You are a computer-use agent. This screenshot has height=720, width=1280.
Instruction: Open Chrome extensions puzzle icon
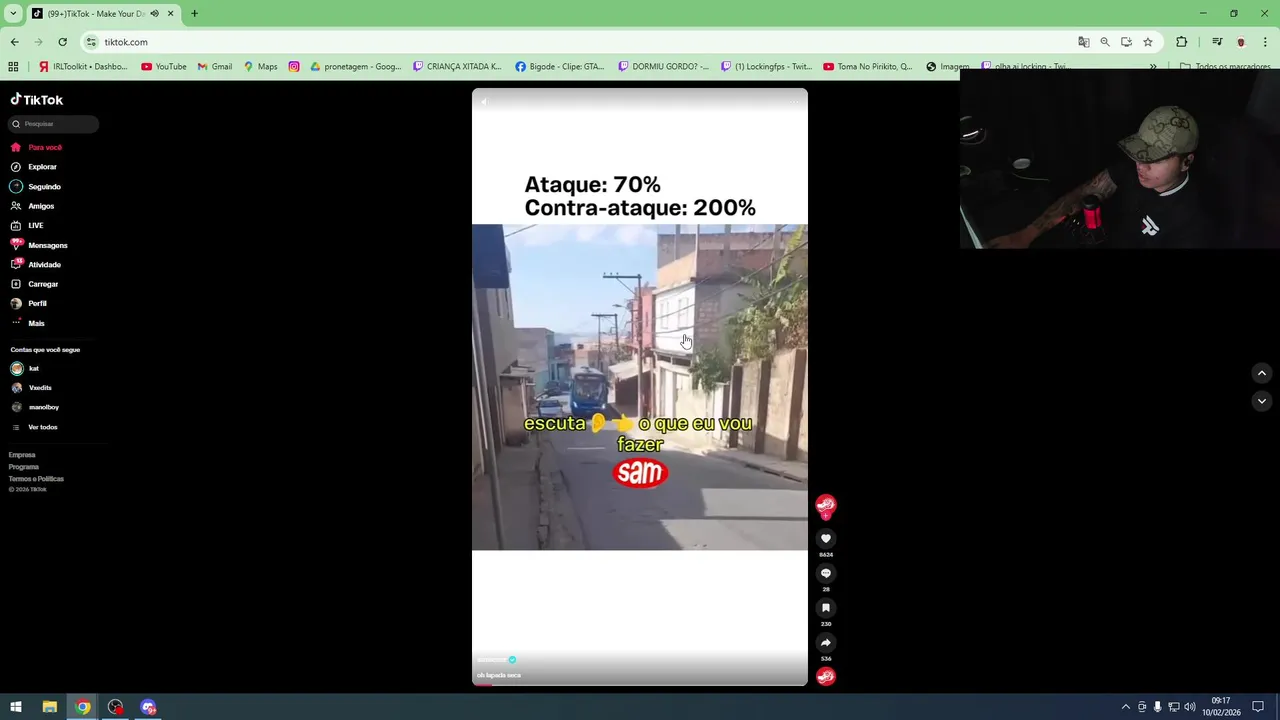(x=1182, y=42)
